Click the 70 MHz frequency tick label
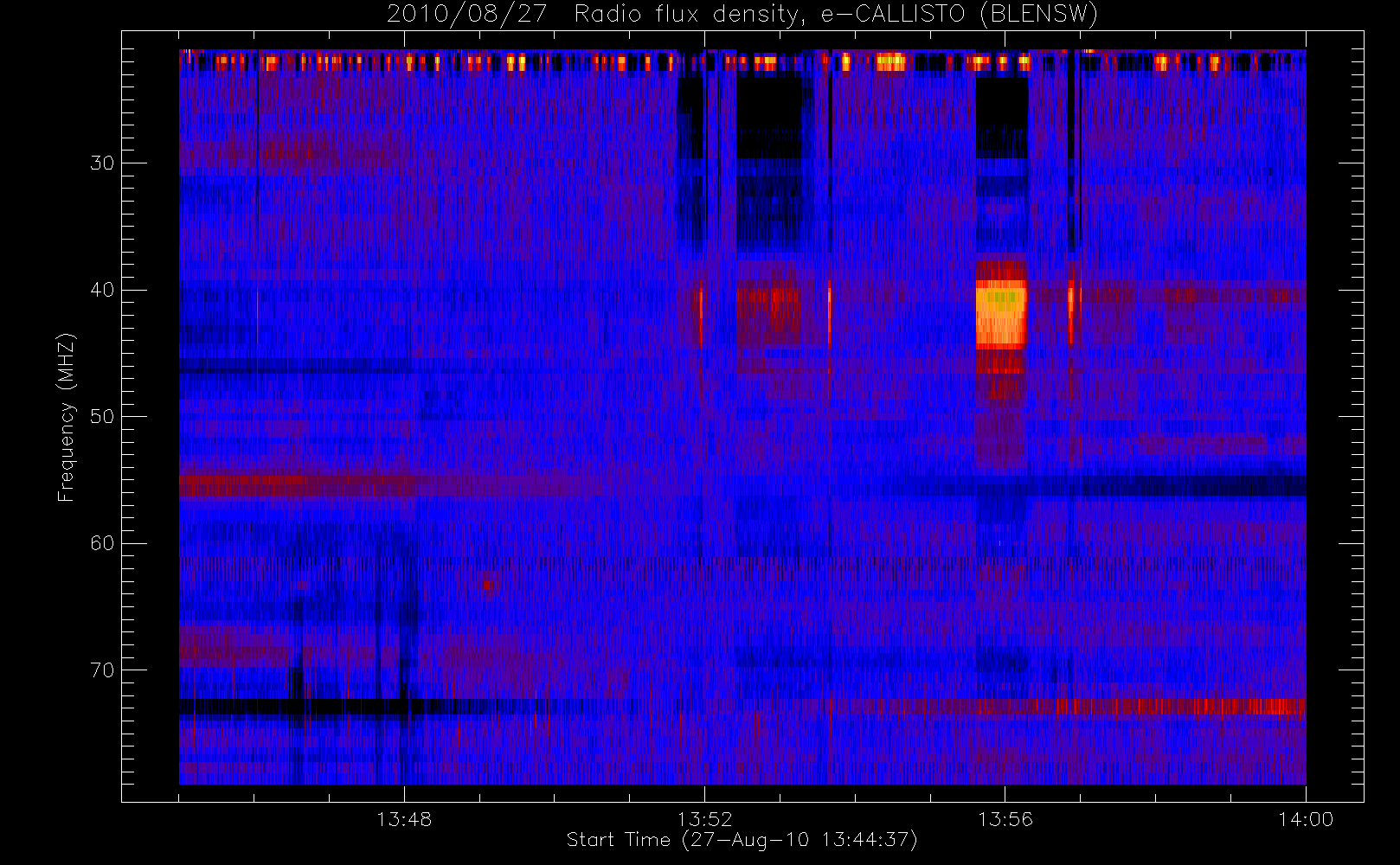 tap(102, 670)
